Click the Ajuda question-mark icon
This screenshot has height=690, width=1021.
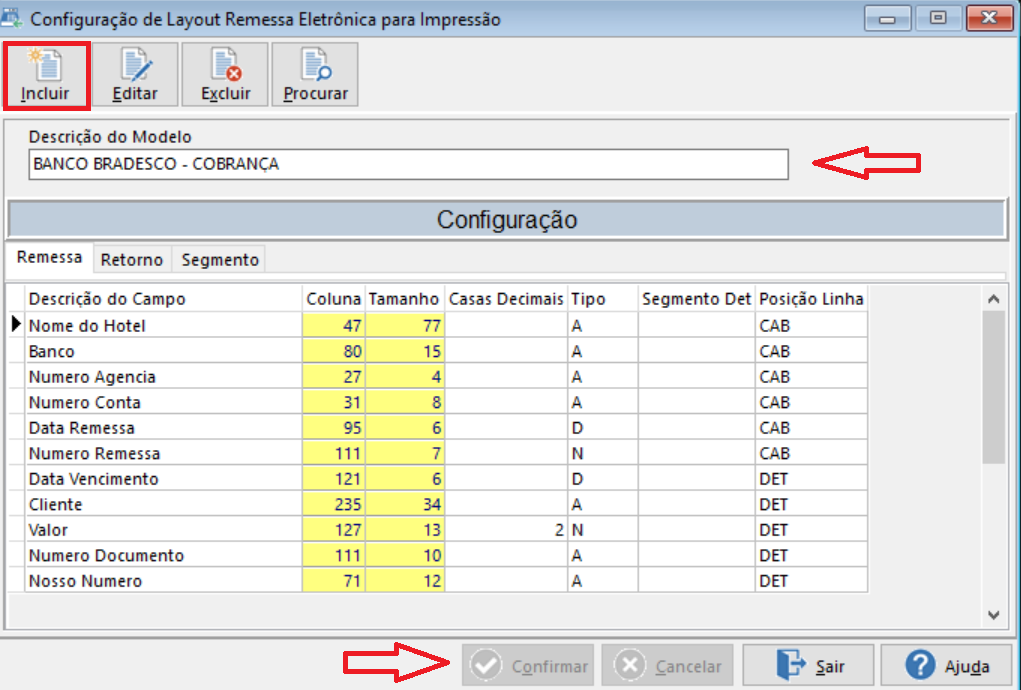918,664
